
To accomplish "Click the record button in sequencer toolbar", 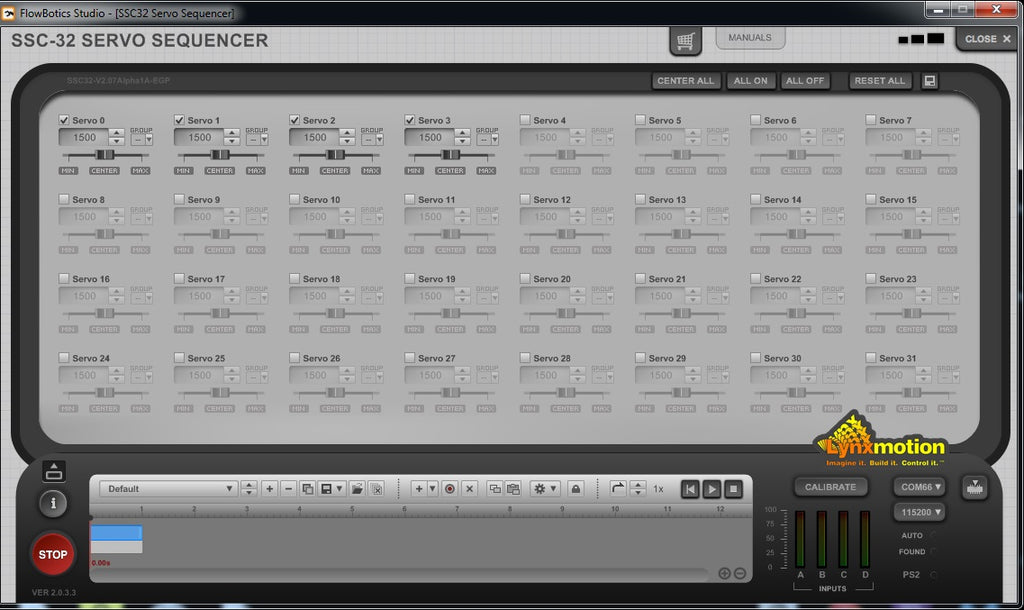I will pyautogui.click(x=450, y=489).
